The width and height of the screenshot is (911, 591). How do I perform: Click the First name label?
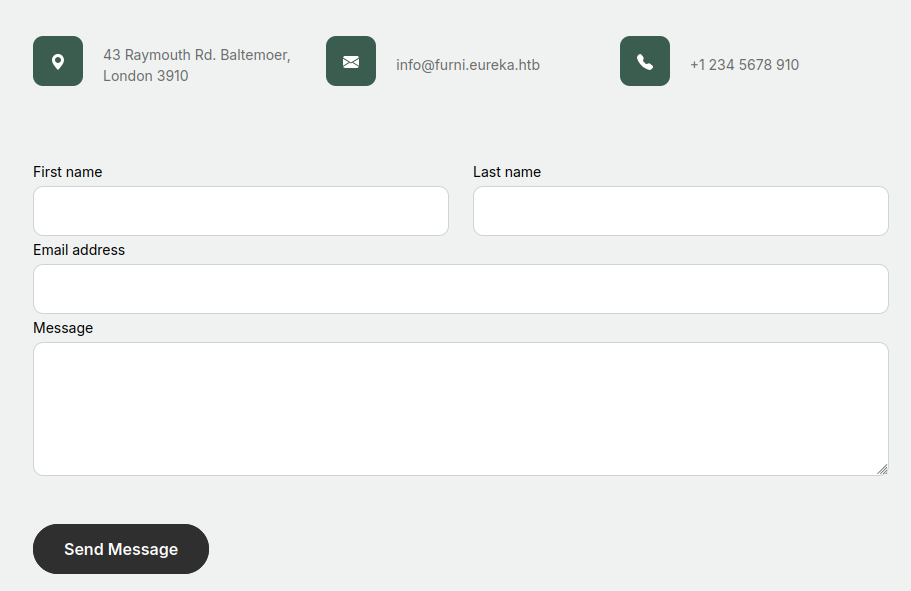click(67, 172)
